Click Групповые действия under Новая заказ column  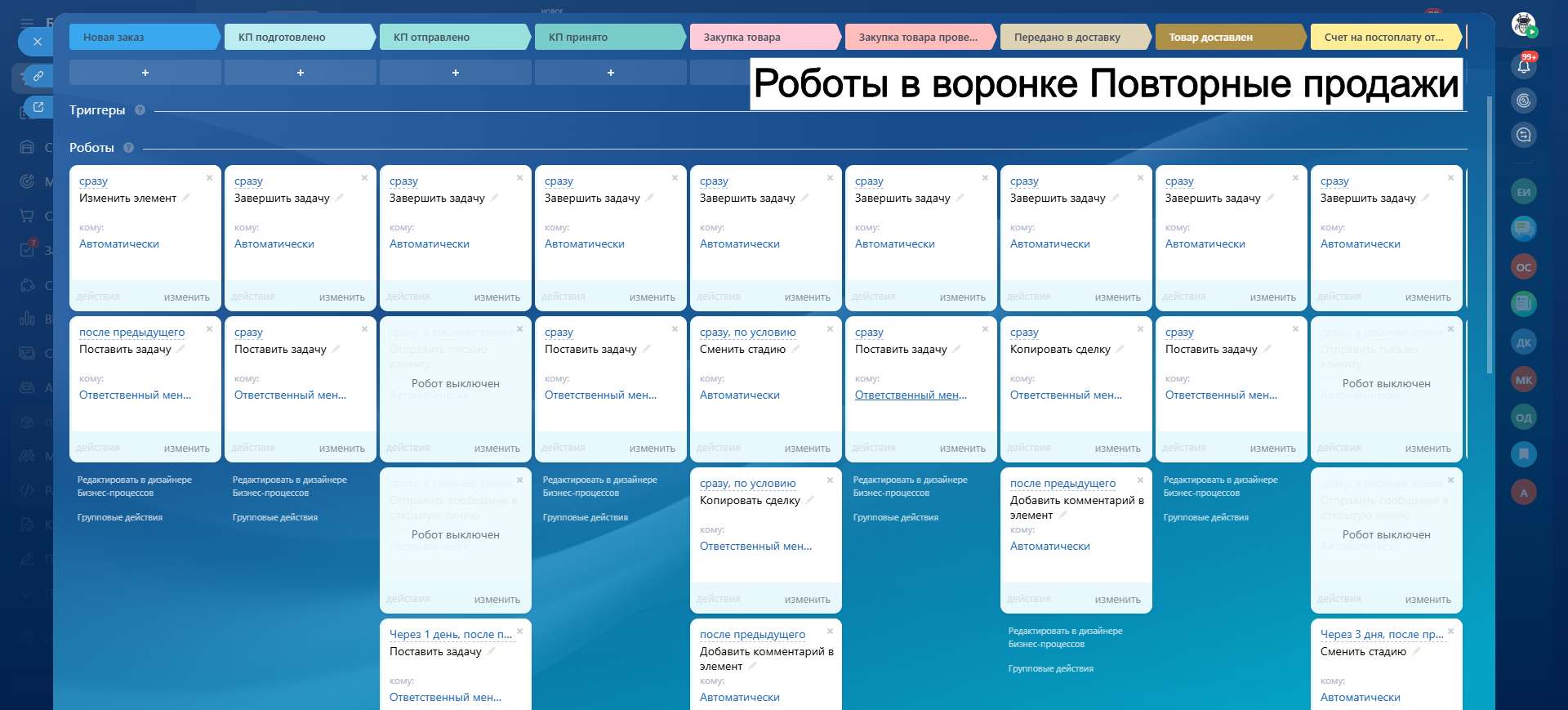[x=120, y=517]
